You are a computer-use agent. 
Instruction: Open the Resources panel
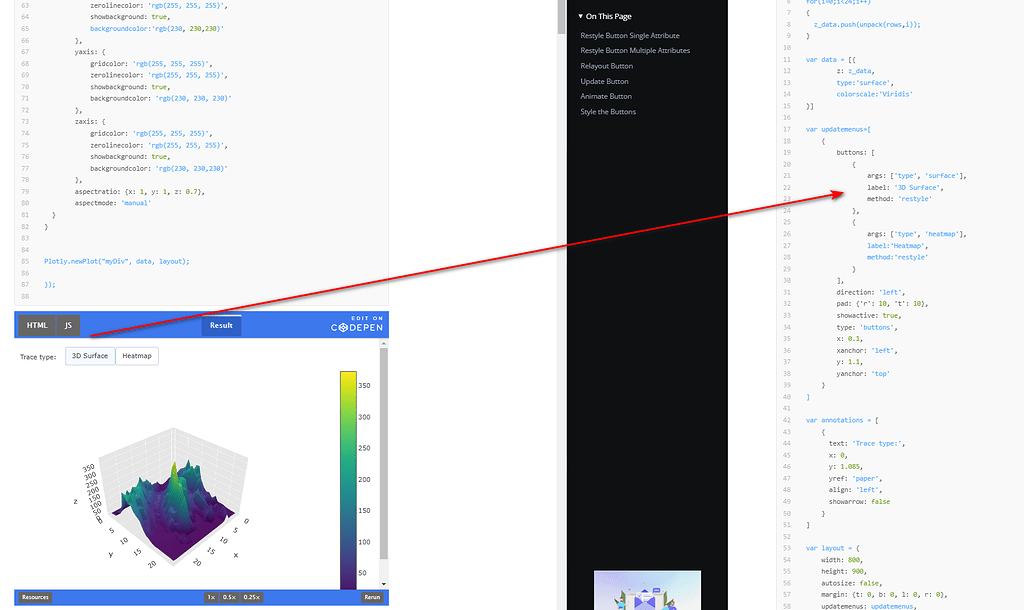[x=33, y=596]
